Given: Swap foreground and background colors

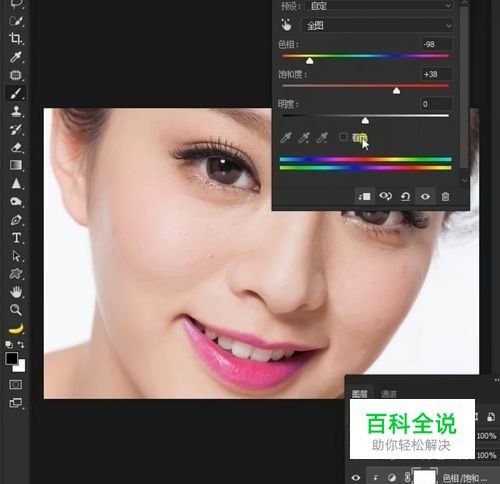Looking at the screenshot, I should coord(21,344).
